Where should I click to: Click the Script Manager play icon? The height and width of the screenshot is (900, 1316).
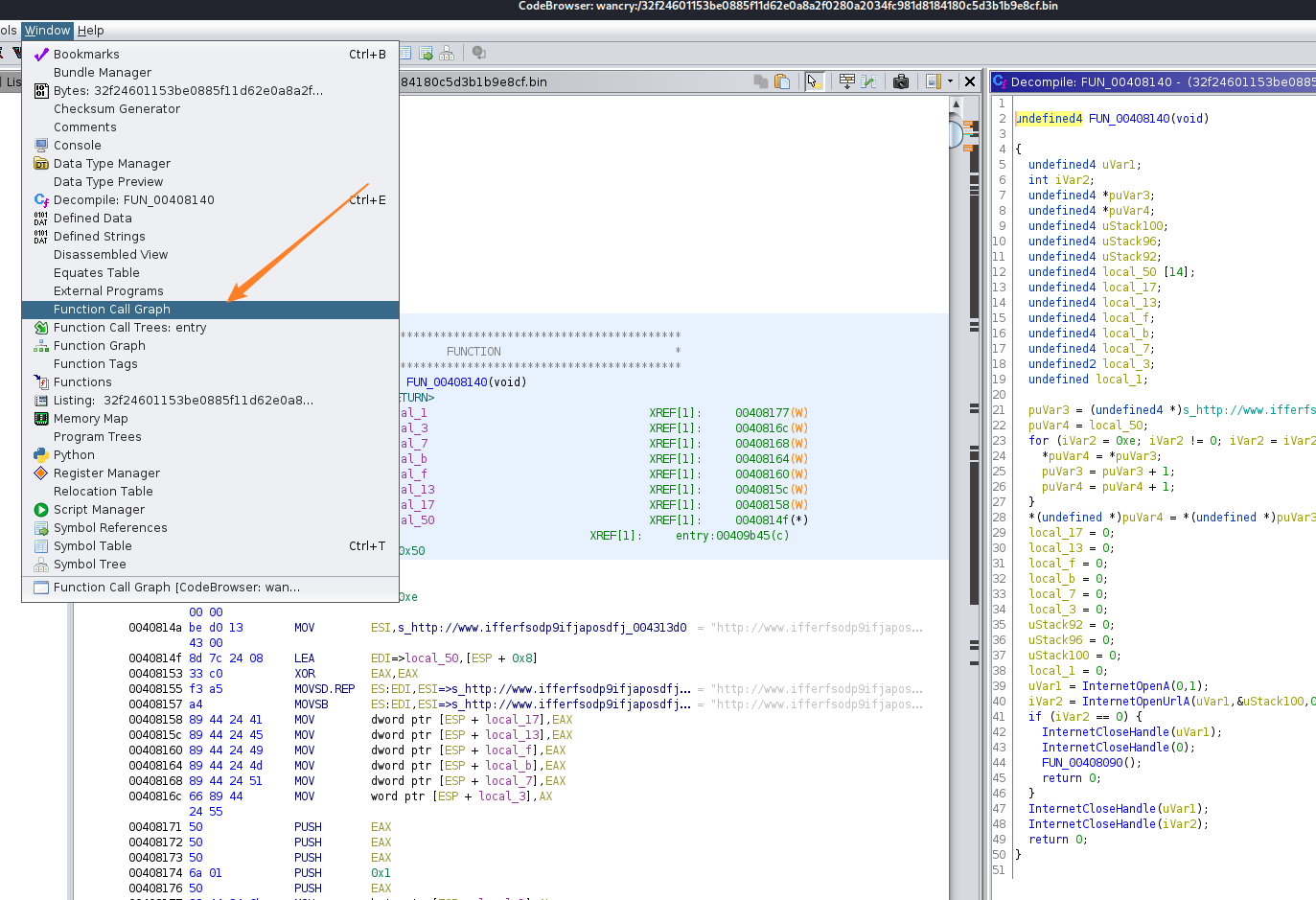(41, 510)
